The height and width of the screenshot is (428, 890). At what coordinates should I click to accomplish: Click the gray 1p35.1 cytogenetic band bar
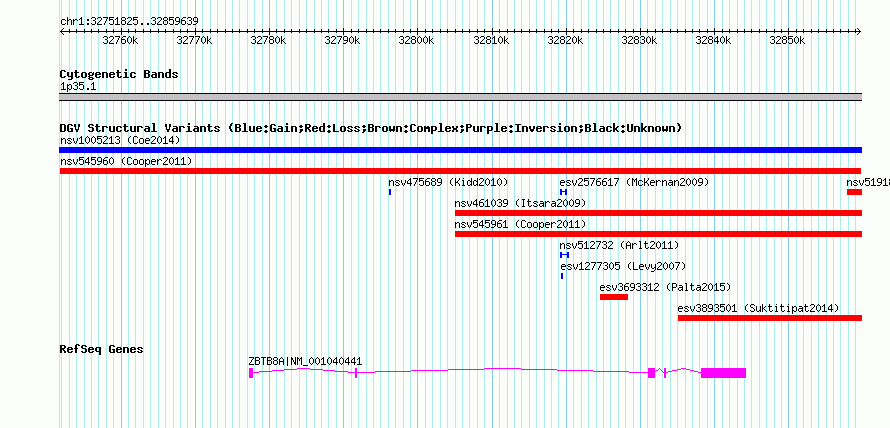460,97
